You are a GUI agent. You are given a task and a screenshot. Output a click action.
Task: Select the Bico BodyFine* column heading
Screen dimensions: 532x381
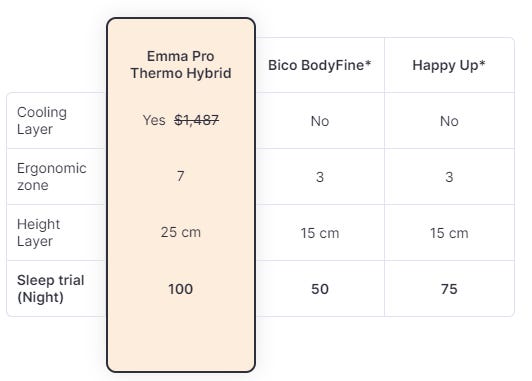click(320, 65)
